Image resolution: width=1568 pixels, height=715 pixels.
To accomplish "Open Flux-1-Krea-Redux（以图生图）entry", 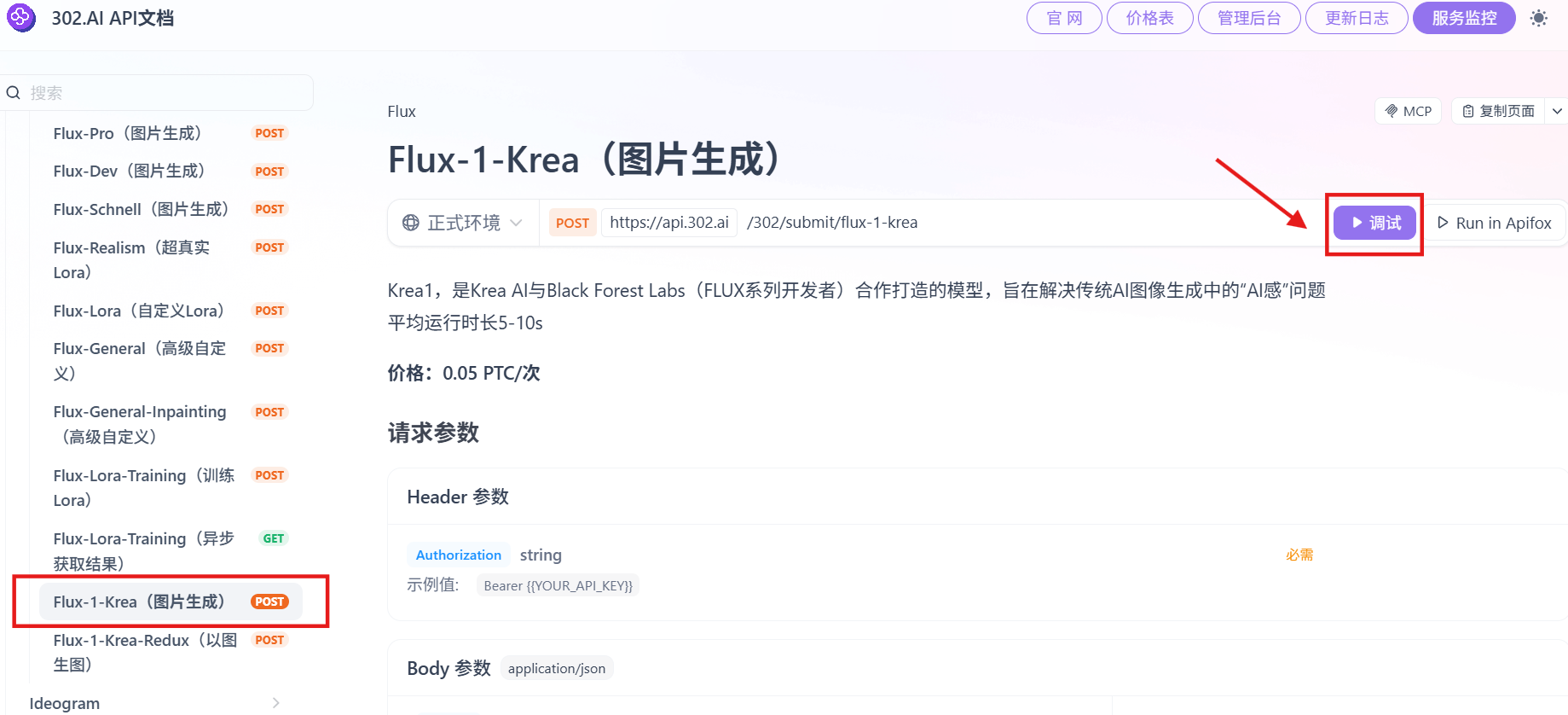I will (x=171, y=652).
